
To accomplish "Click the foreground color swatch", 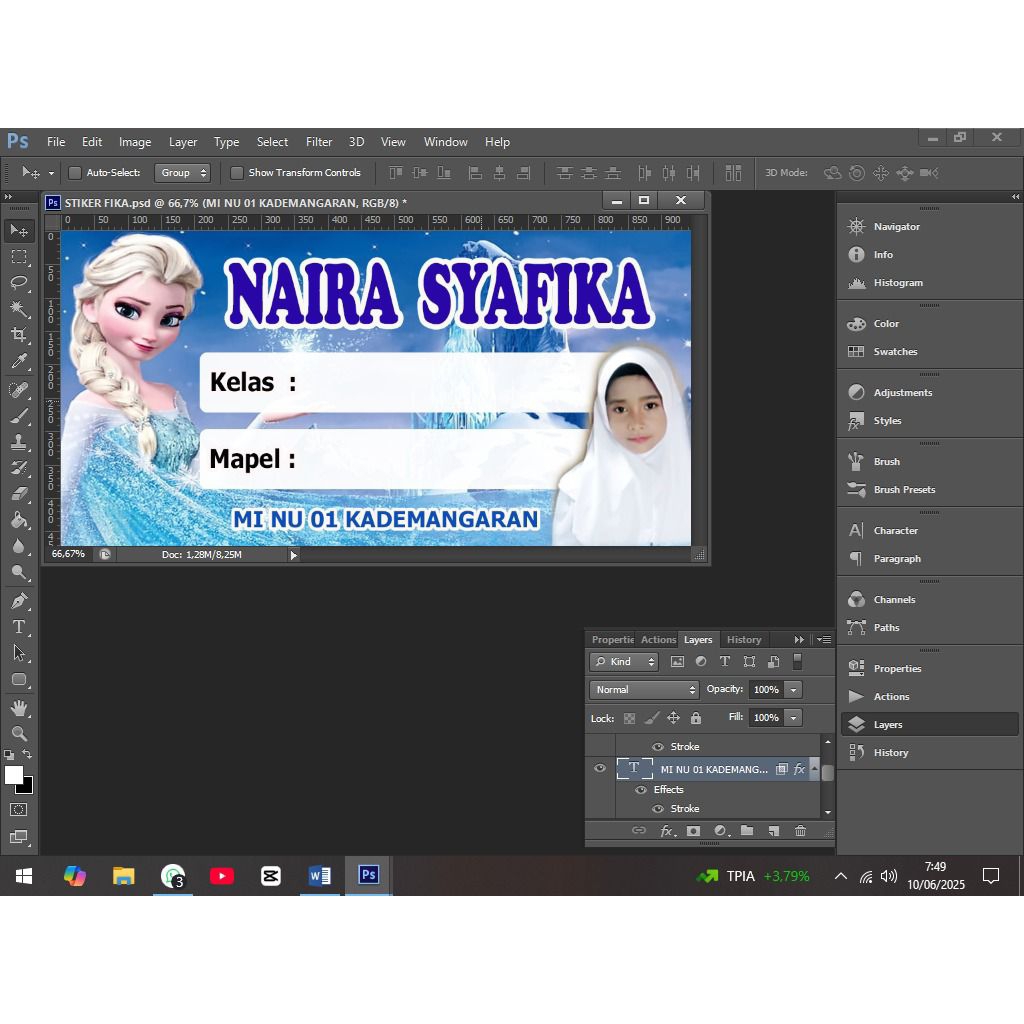I will click(13, 775).
